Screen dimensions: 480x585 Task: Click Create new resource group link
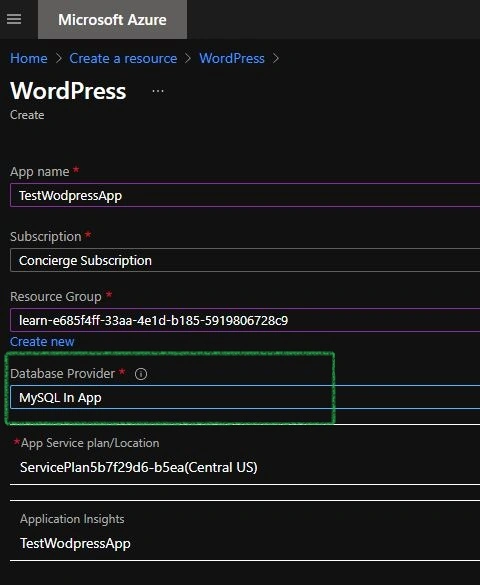tap(42, 342)
